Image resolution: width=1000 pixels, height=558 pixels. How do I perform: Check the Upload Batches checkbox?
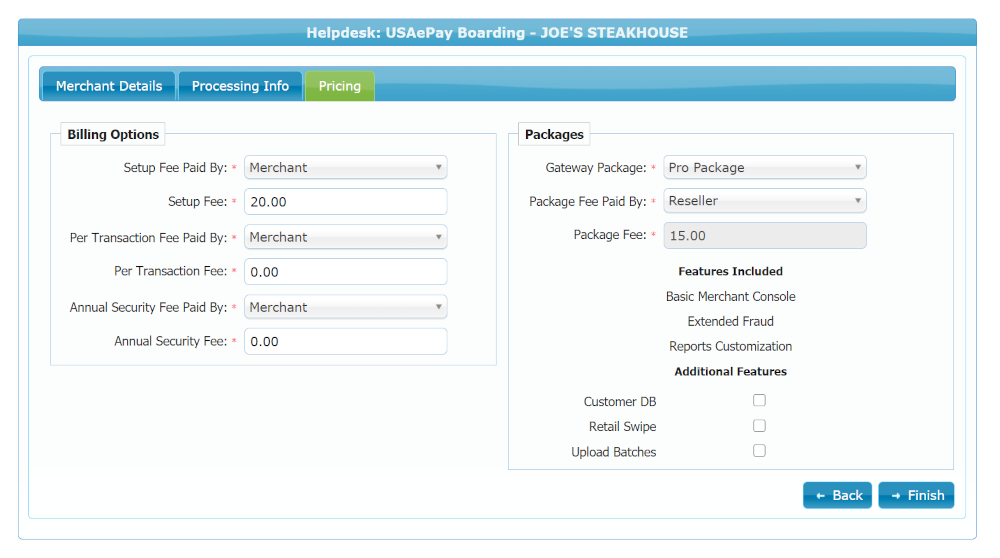pos(759,451)
